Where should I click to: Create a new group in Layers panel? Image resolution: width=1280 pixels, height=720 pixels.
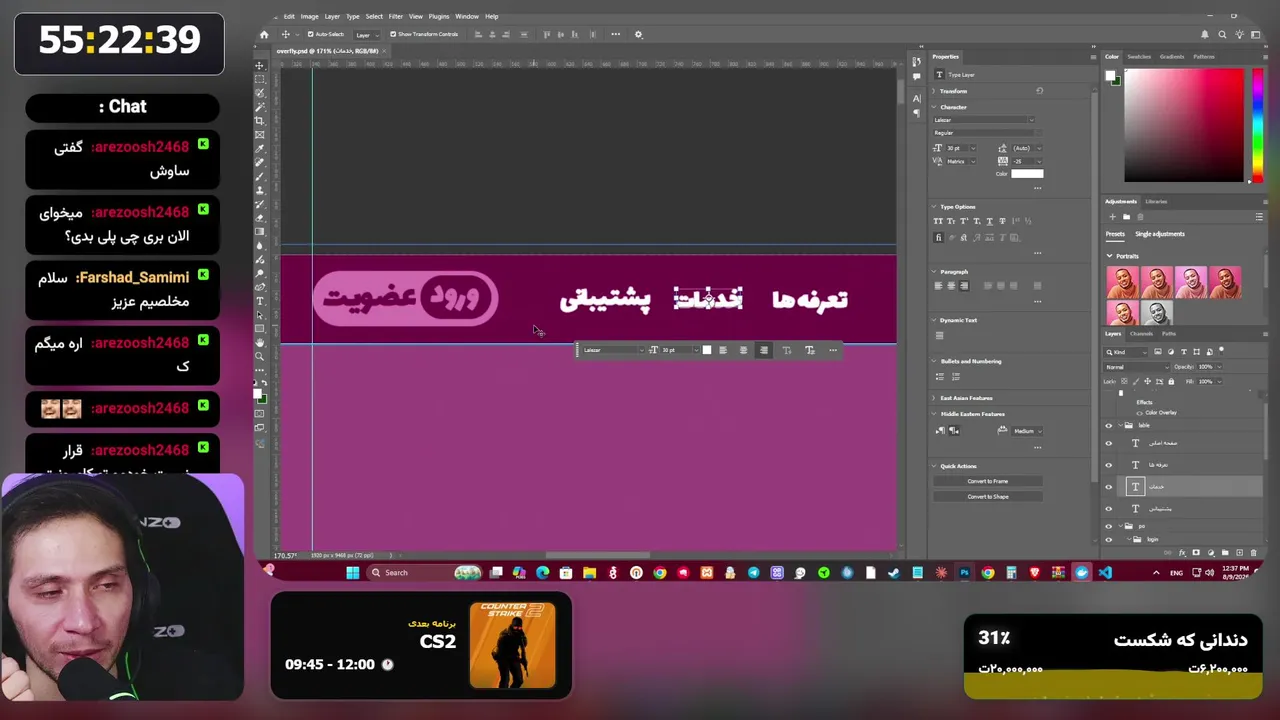point(1225,553)
